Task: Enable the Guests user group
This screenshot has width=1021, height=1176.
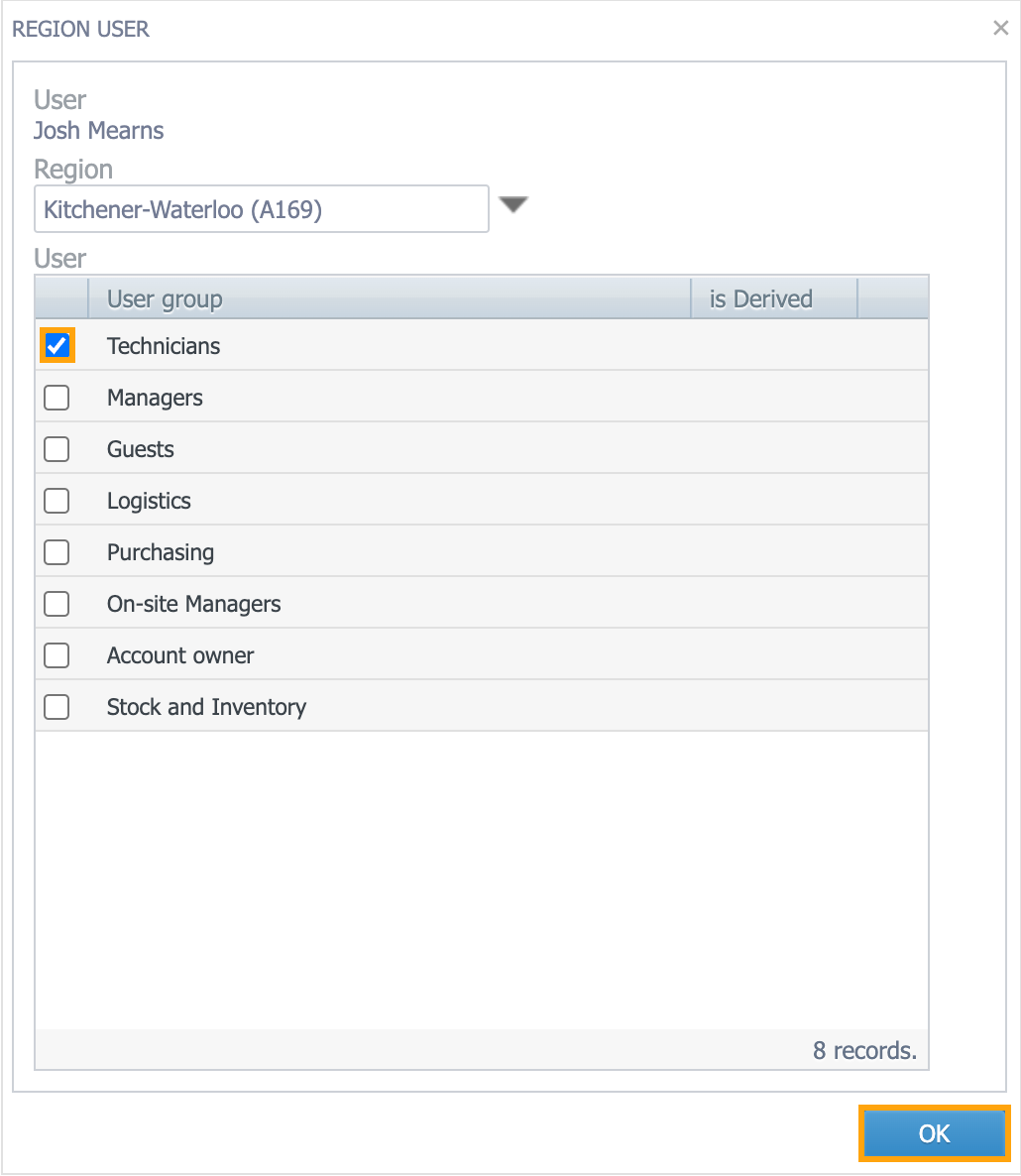Action: coord(57,449)
